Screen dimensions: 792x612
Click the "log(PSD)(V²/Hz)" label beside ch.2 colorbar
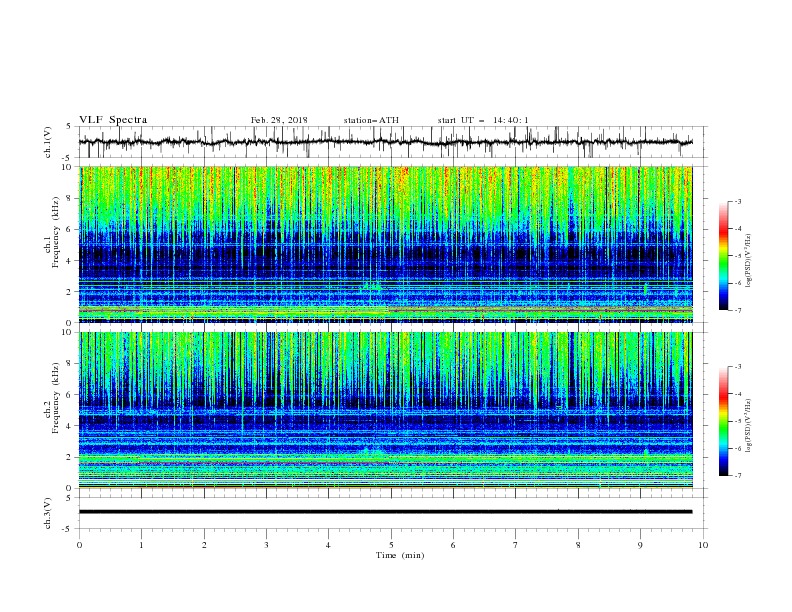point(749,425)
